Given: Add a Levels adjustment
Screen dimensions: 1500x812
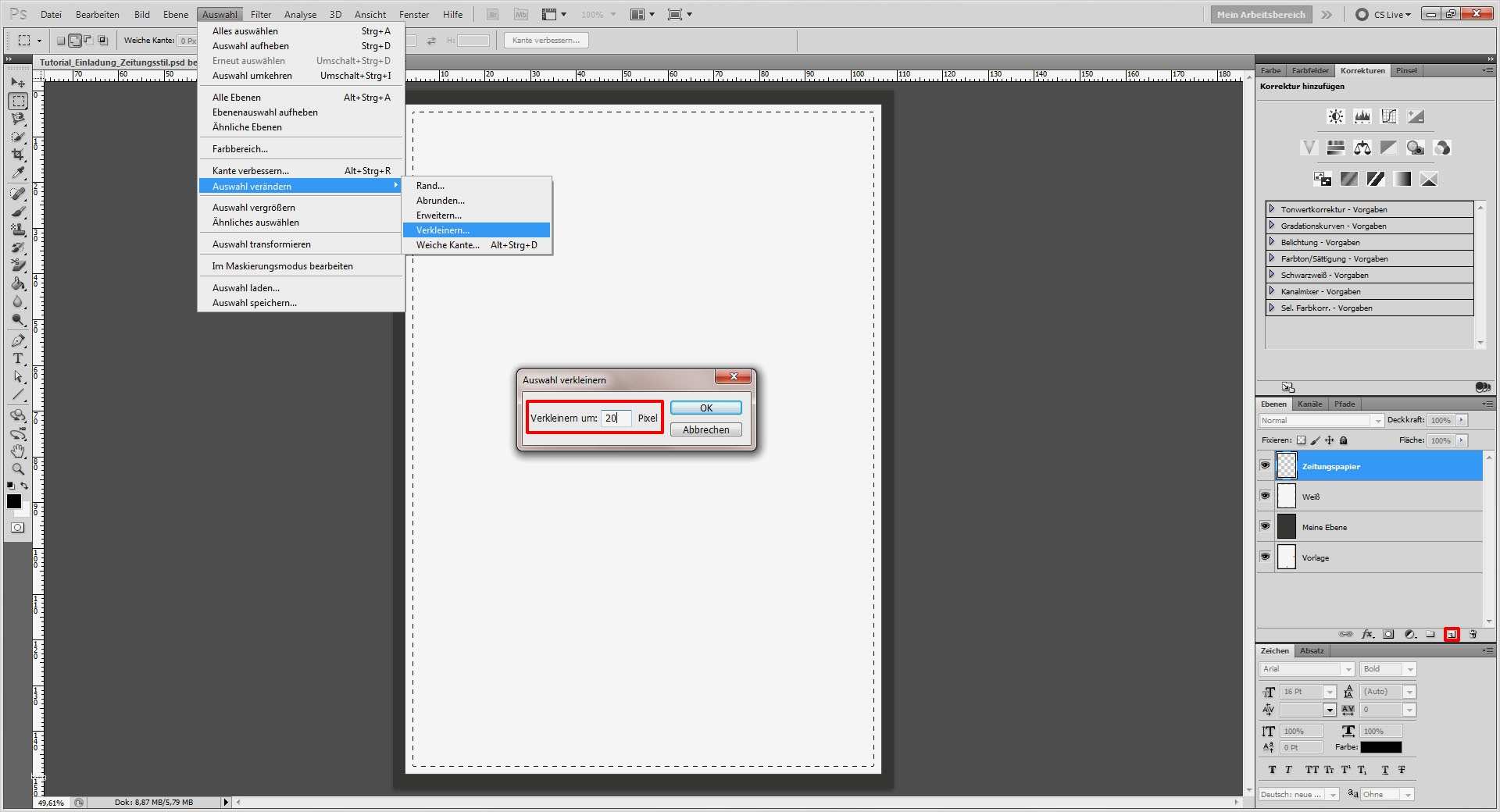Looking at the screenshot, I should pos(1362,116).
